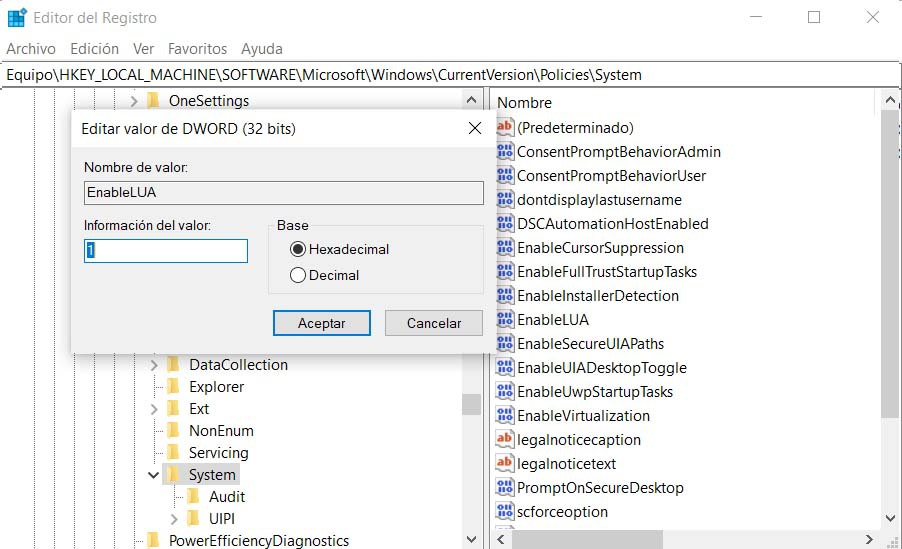
Task: Click the EnableLUA DWORD value icon
Action: pos(505,320)
